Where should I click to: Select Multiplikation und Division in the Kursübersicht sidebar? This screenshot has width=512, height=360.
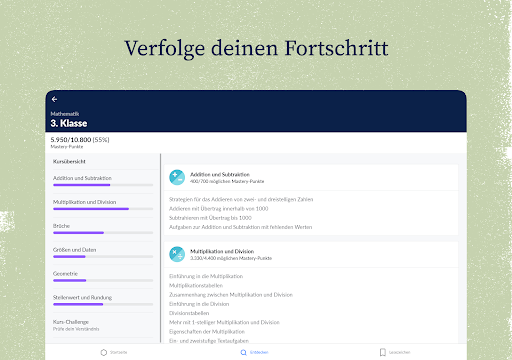pyautogui.click(x=85, y=202)
